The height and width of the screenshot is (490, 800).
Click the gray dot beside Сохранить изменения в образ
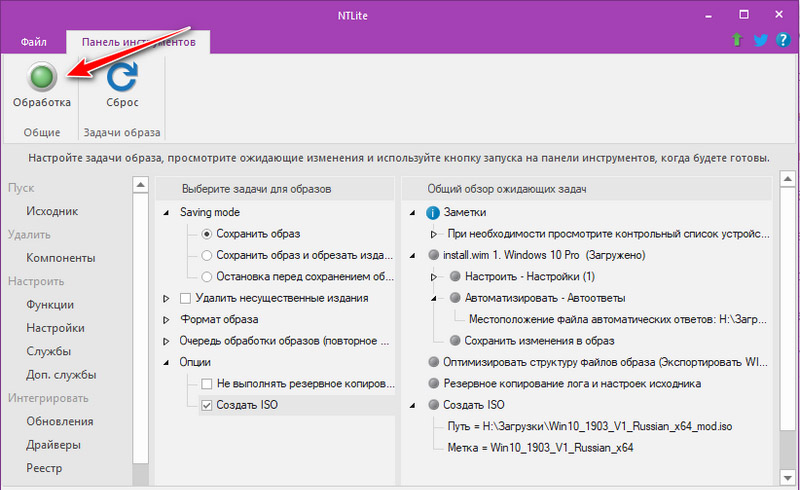tap(455, 340)
